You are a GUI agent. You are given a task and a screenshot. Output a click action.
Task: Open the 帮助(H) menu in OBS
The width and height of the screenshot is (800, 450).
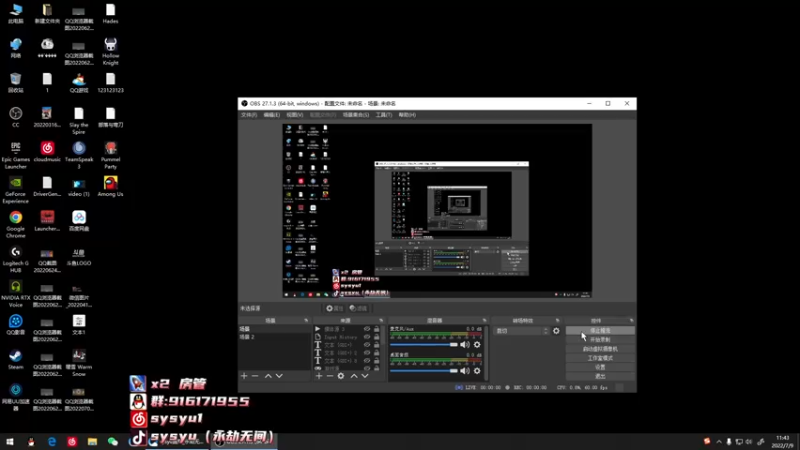[407, 115]
